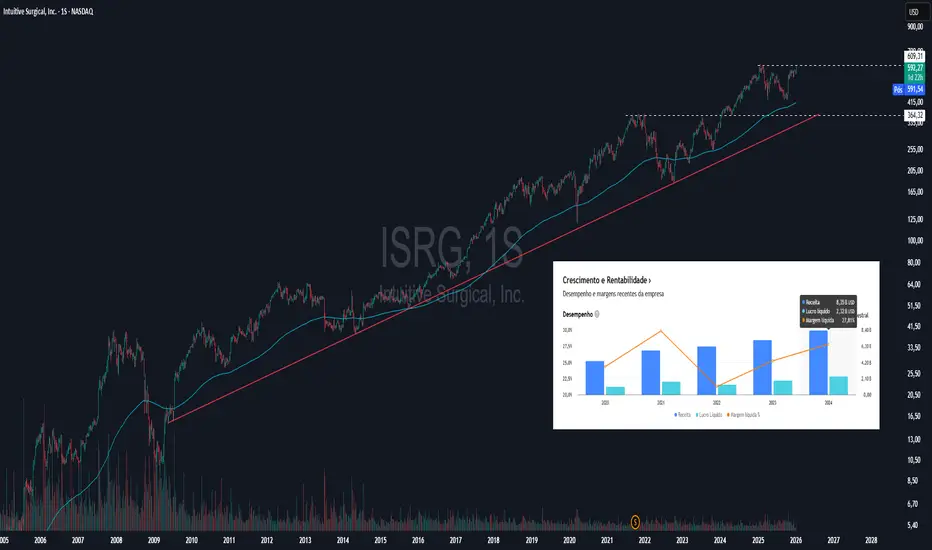Click the 2024 Receita blue bar

pyautogui.click(x=818, y=363)
